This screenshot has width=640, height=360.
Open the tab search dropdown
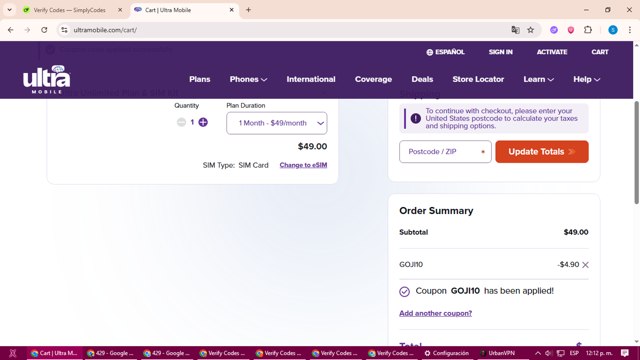9,10
